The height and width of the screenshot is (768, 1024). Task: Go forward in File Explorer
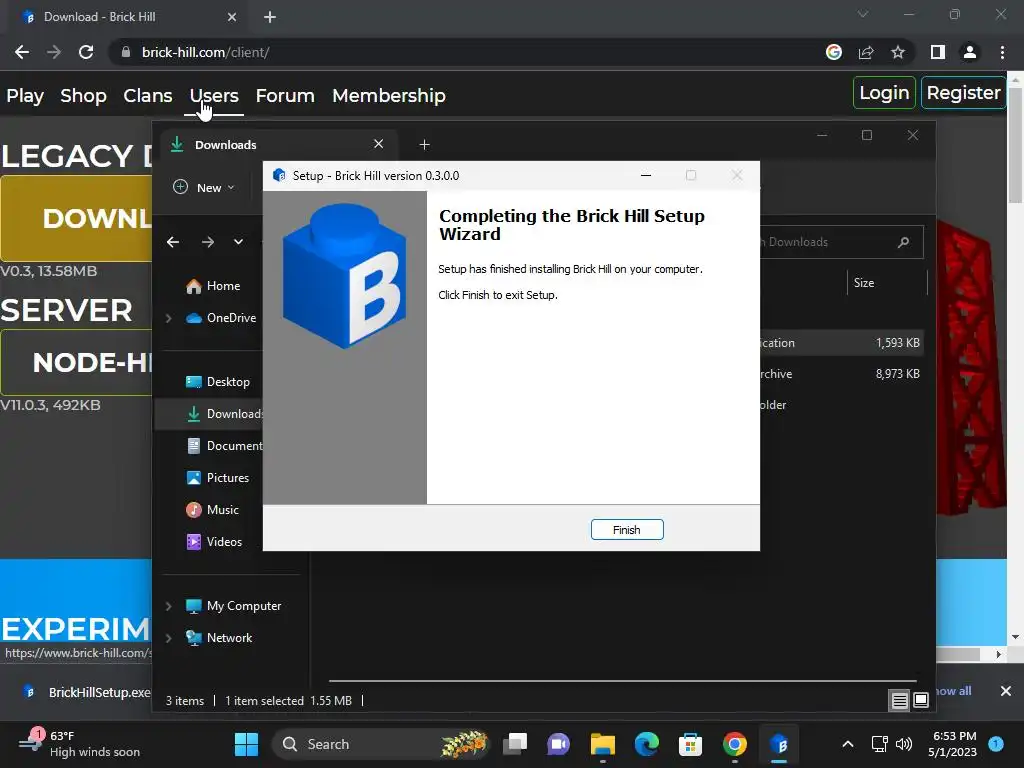208,242
